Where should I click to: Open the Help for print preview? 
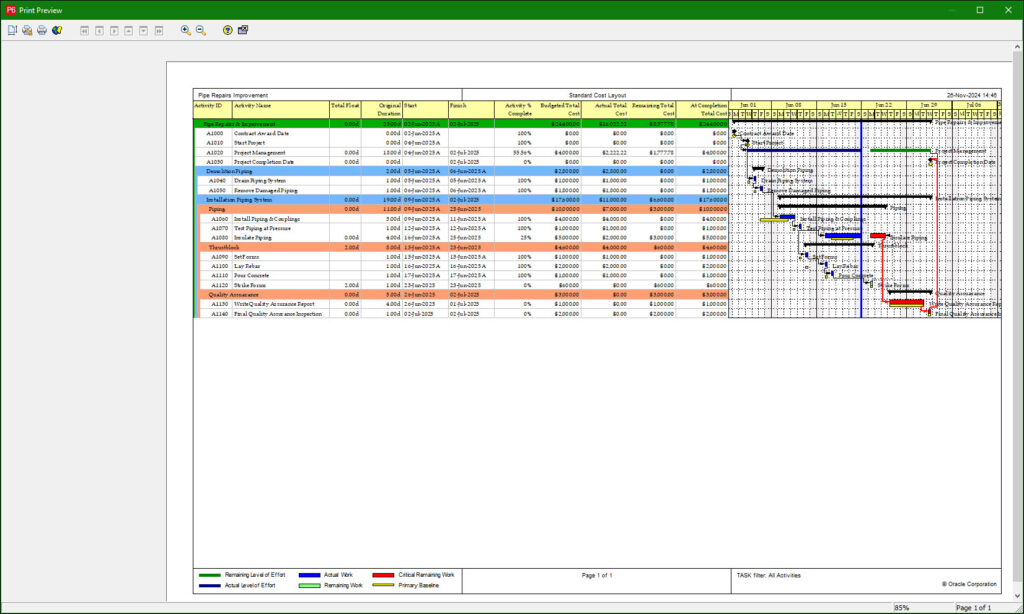pyautogui.click(x=227, y=30)
